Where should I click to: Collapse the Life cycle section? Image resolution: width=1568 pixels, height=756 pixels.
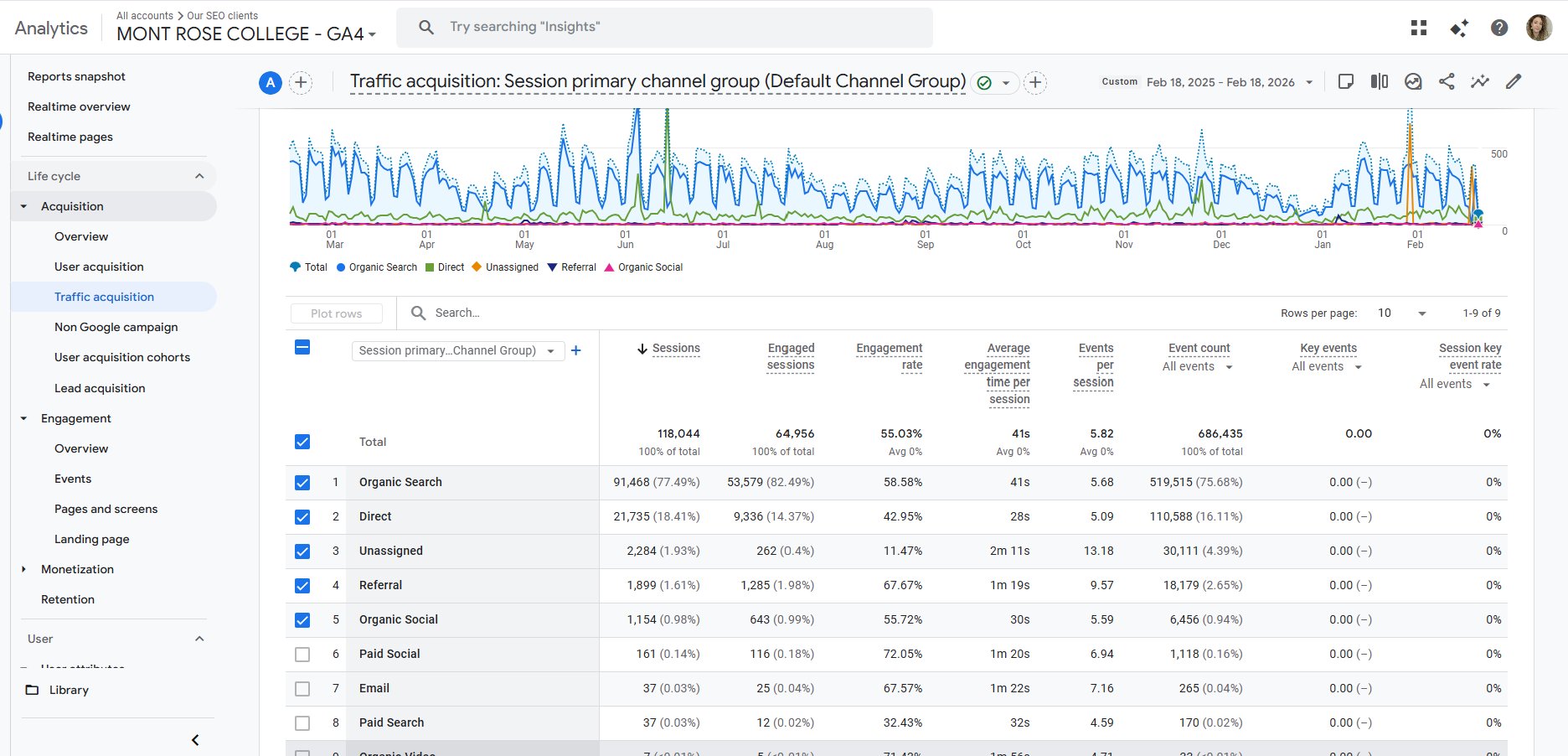pyautogui.click(x=199, y=176)
